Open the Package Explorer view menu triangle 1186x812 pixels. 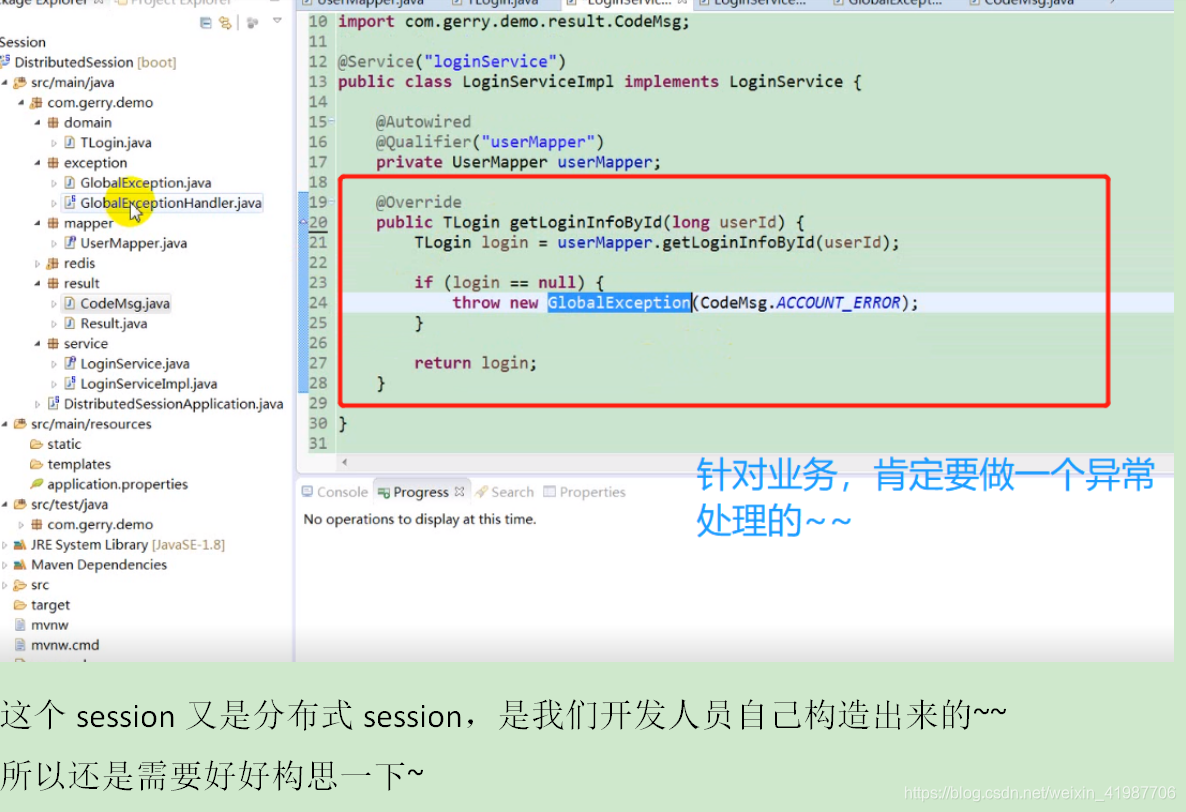tap(278, 21)
